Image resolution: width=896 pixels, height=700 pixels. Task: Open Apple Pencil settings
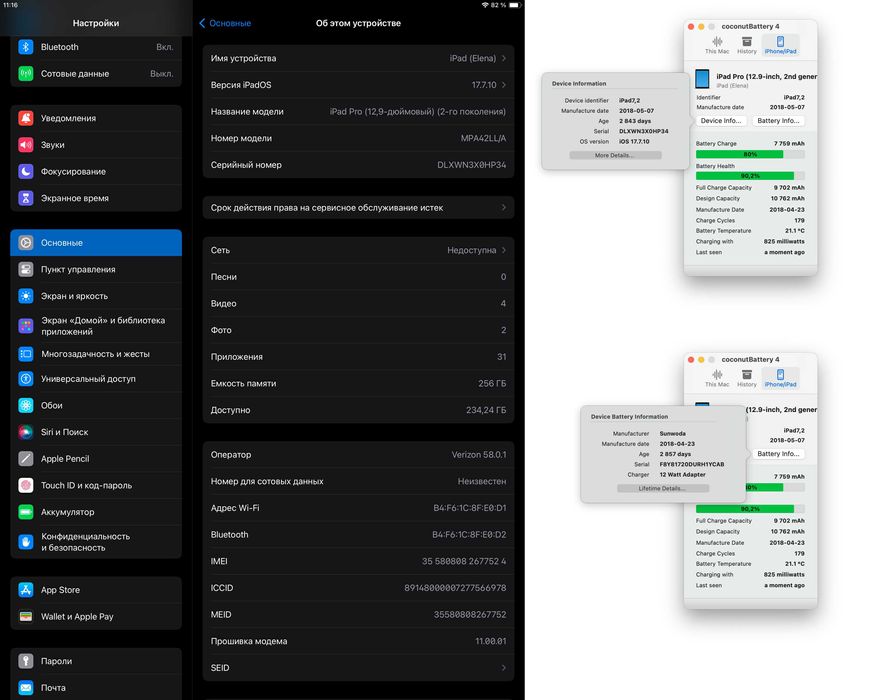[x=96, y=459]
